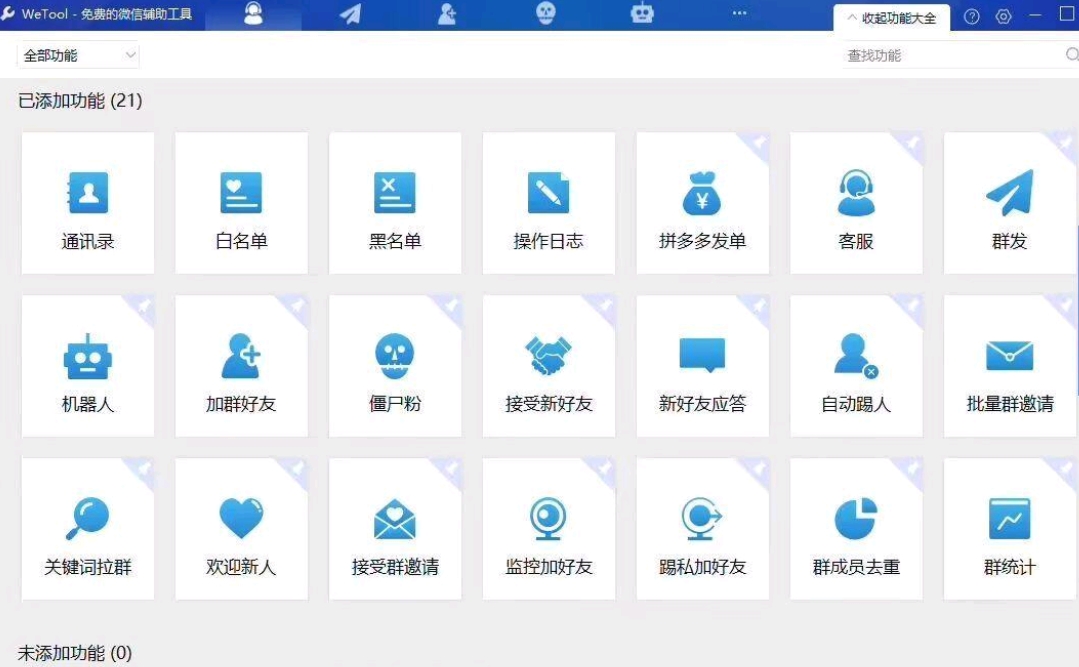
Task: Open the 通讯录 contacts feature tile
Action: pyautogui.click(x=88, y=204)
